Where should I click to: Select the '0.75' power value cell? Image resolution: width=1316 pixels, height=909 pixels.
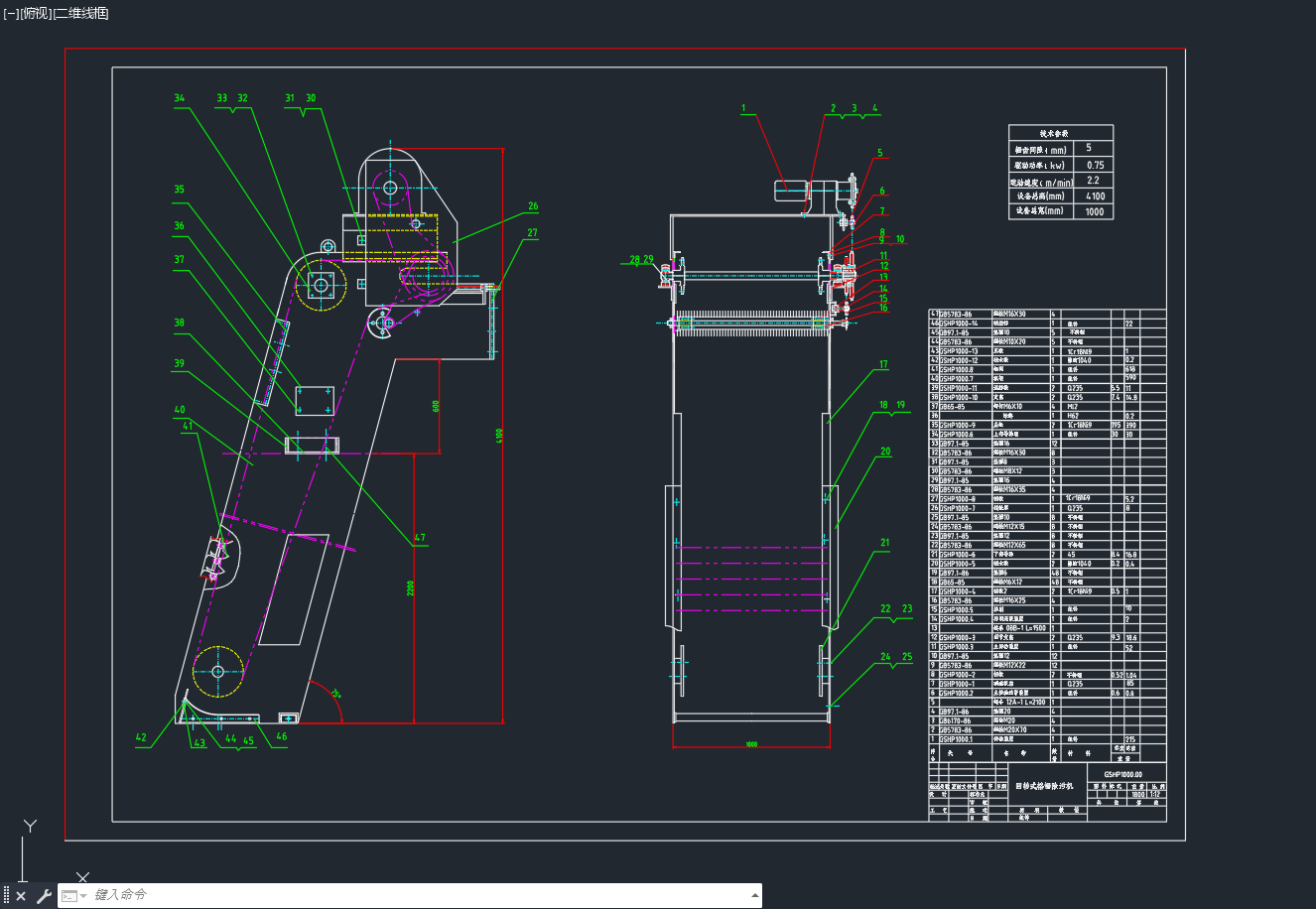point(1096,165)
